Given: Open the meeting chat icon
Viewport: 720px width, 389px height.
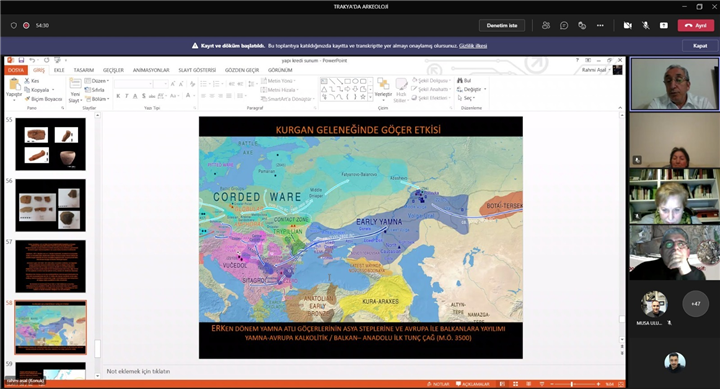Looking at the screenshot, I should click(x=564, y=26).
